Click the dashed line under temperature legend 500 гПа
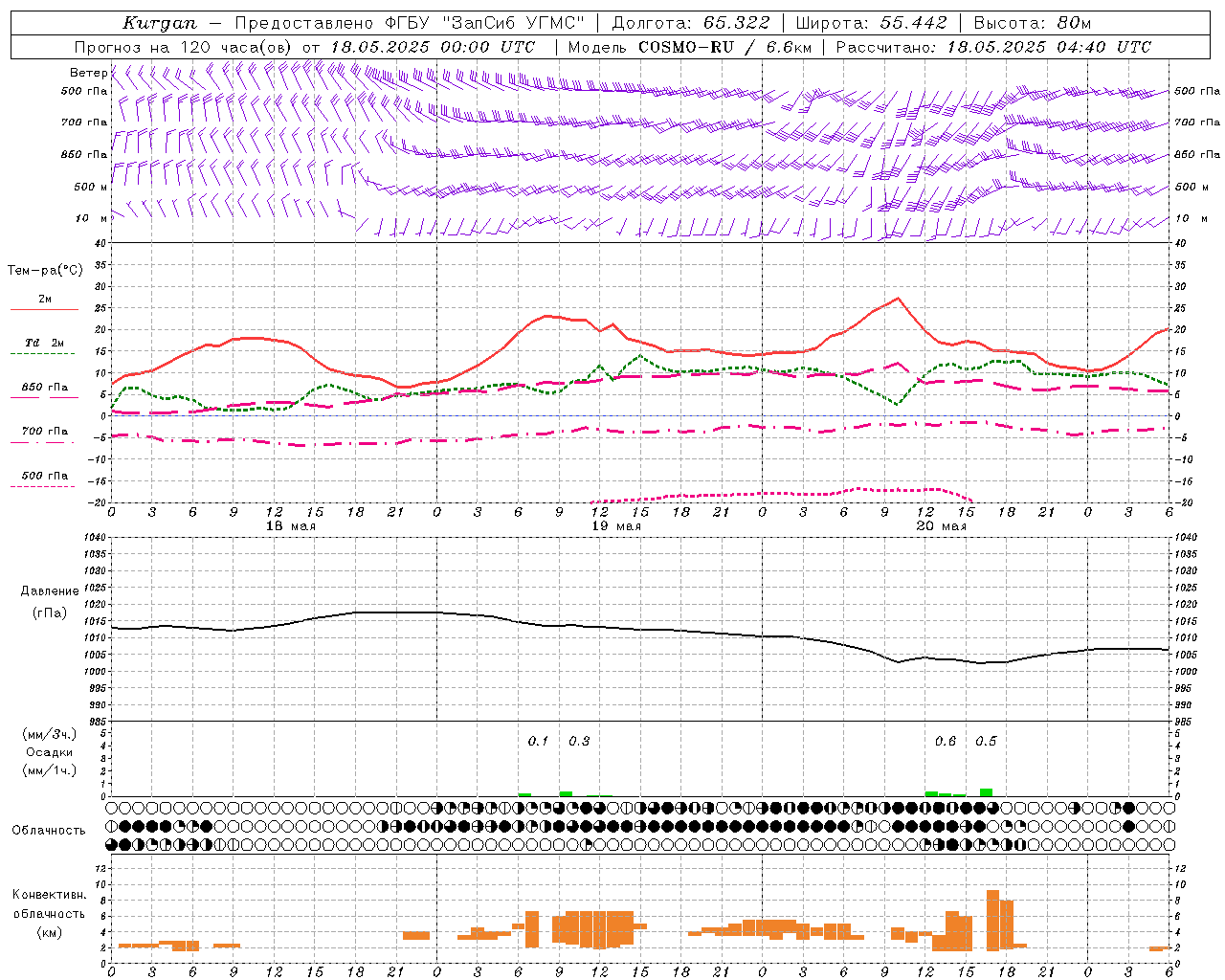This screenshot has width=1225, height=980. pos(42,487)
